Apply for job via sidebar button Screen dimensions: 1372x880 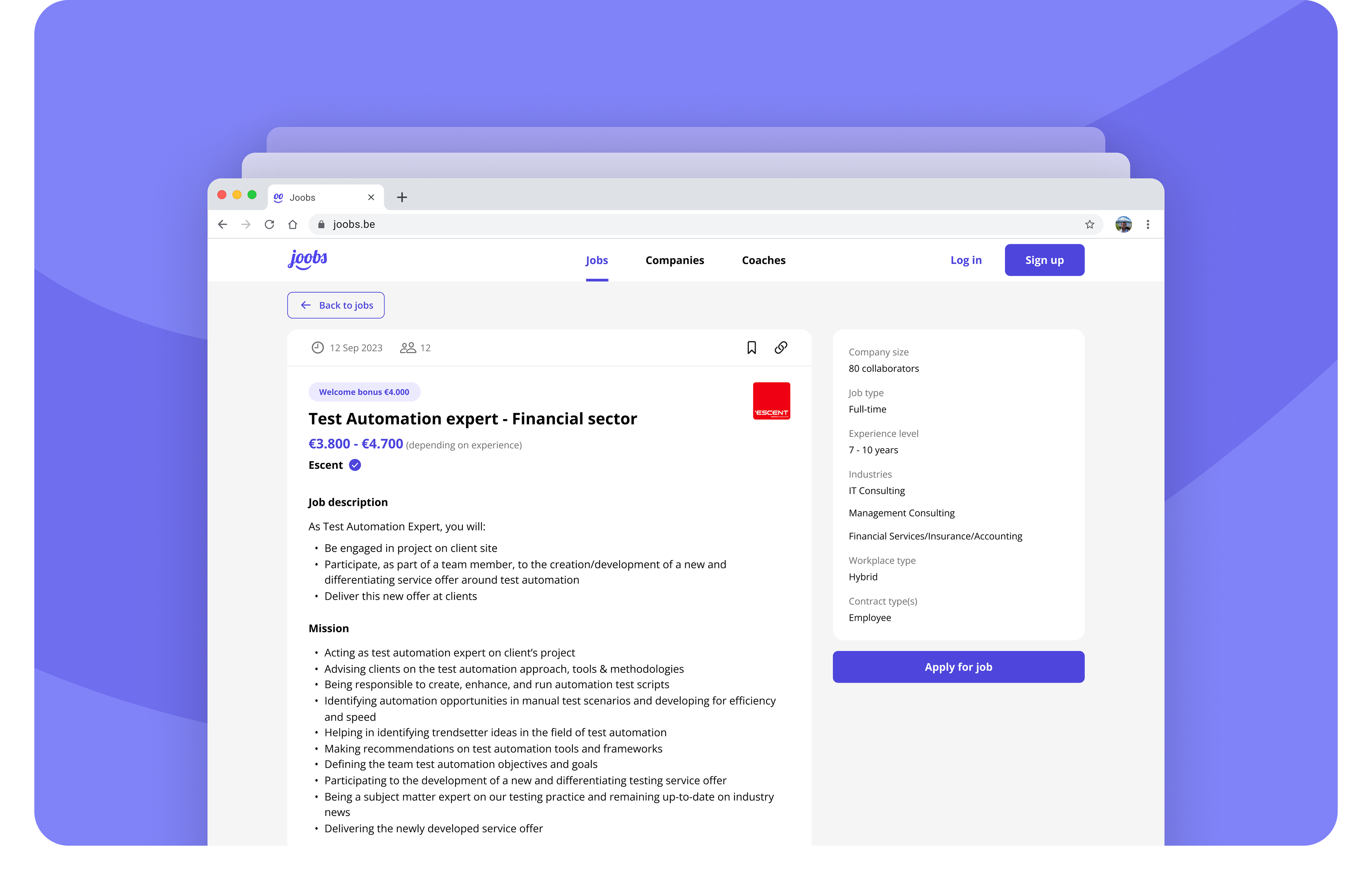pyautogui.click(x=958, y=667)
